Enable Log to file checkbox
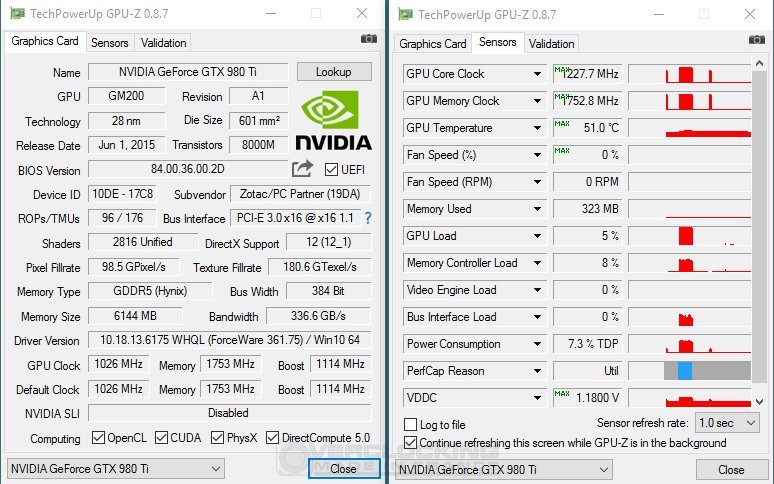 (410, 424)
